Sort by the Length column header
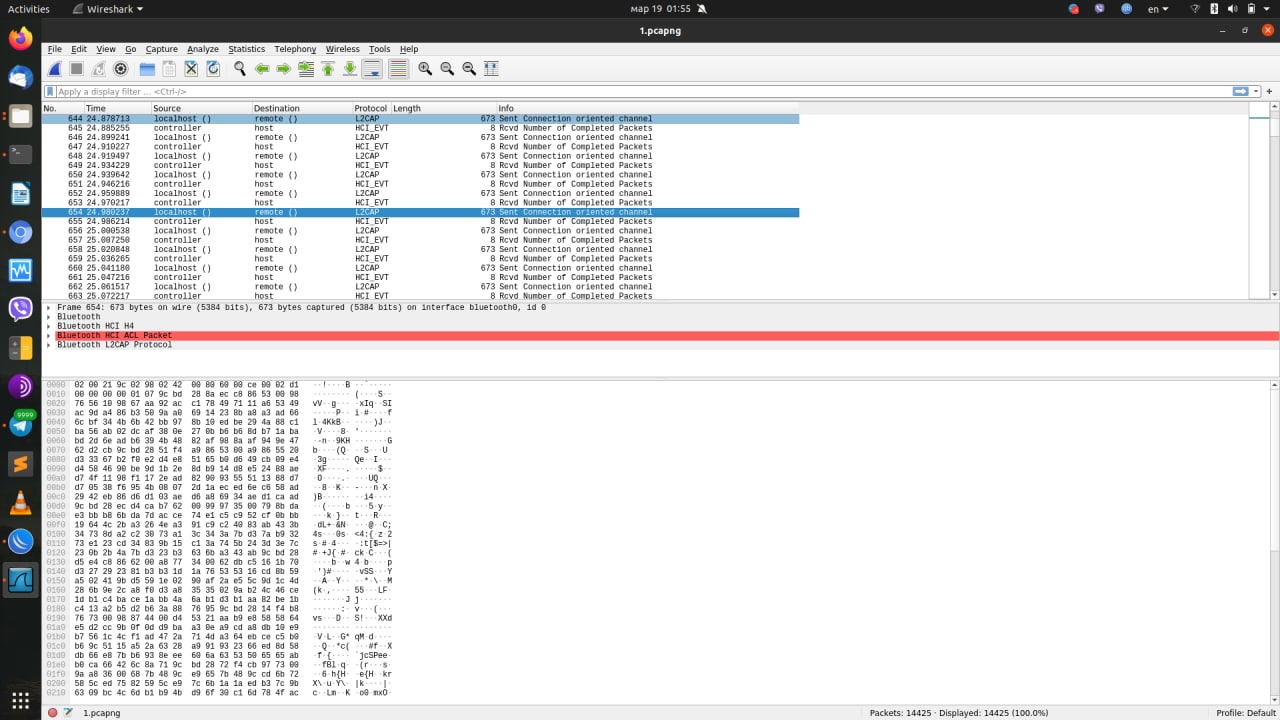This screenshot has width=1280, height=720. pos(443,108)
